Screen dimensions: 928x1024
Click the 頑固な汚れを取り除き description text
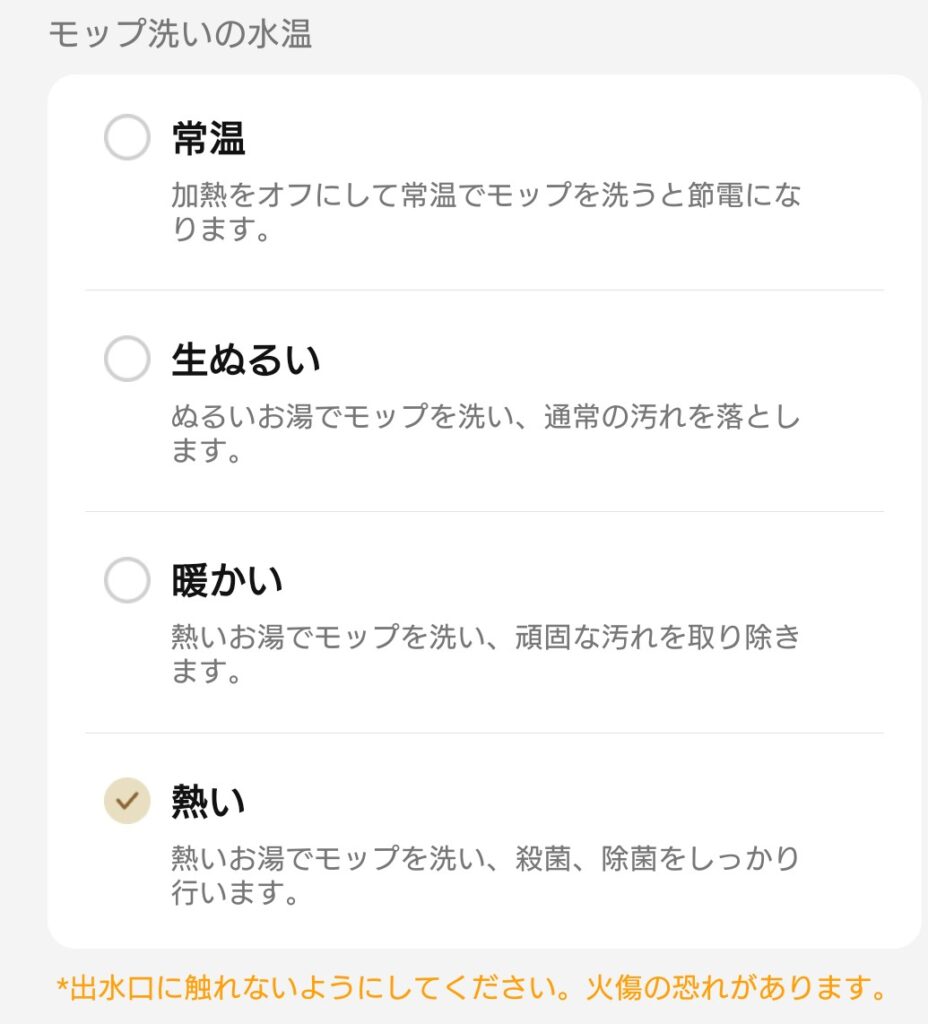pos(640,637)
